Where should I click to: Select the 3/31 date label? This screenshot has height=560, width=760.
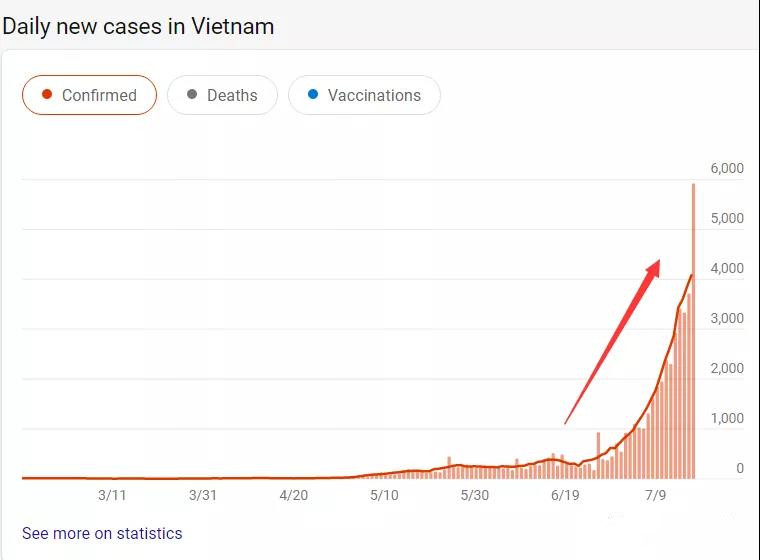(203, 495)
